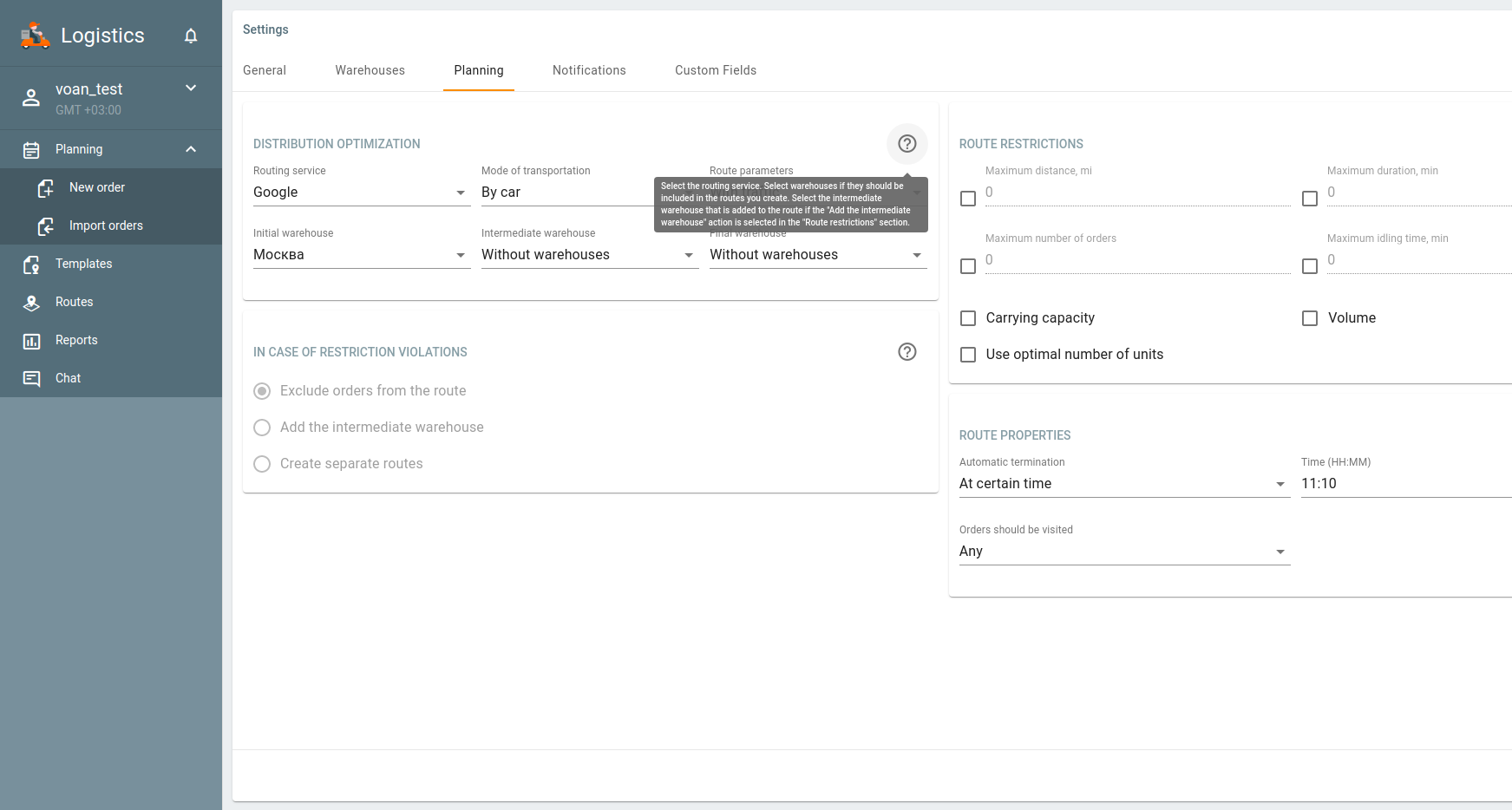Switch to the Warehouses tab
The width and height of the screenshot is (1512, 810).
click(x=370, y=70)
